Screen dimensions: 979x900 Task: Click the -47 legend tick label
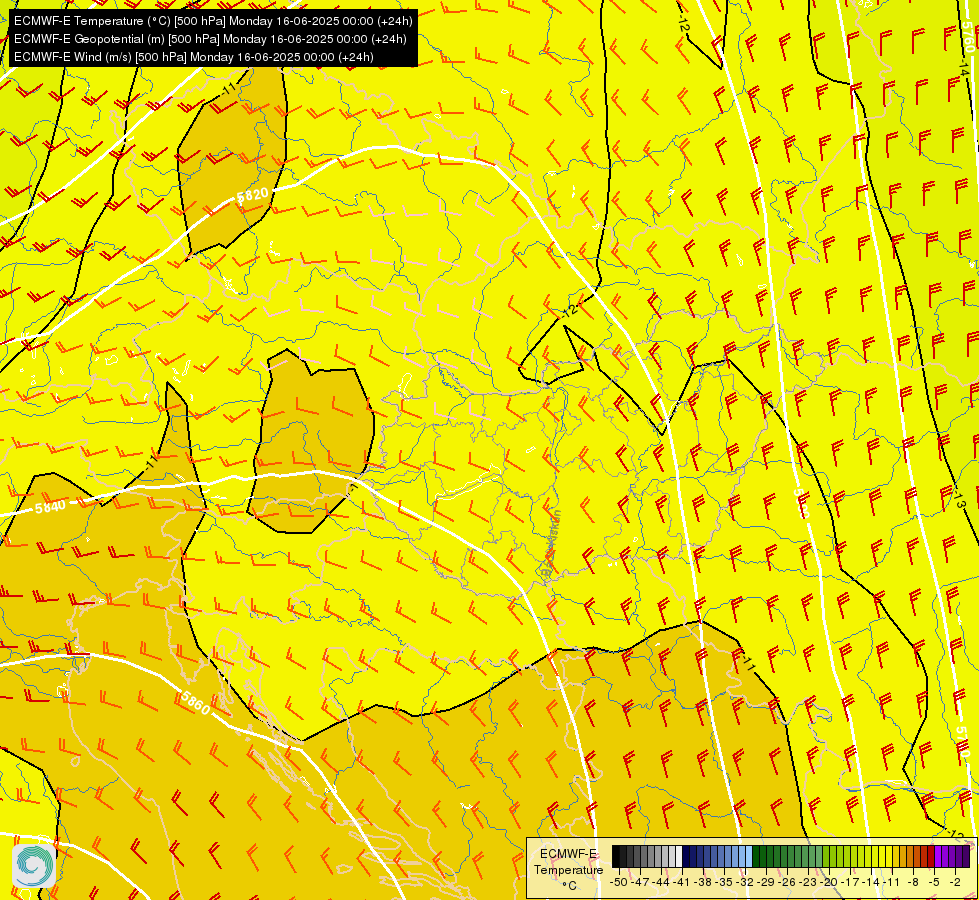coord(640,882)
